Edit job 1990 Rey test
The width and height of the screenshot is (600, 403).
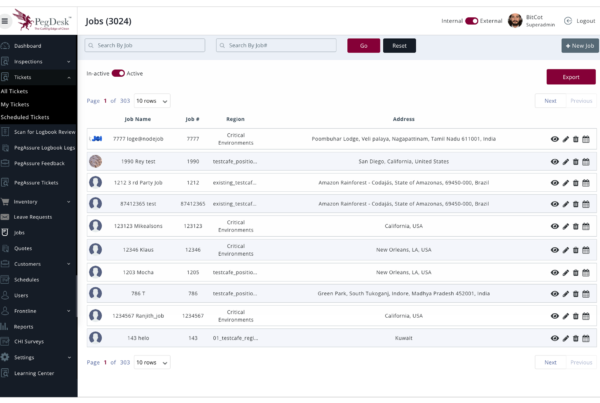click(566, 162)
